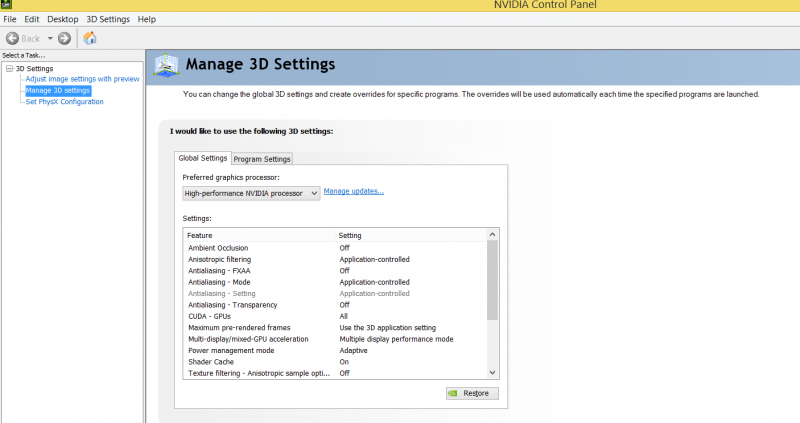The height and width of the screenshot is (423, 800).
Task: Click settings list scroll down arrow
Action: pyautogui.click(x=492, y=373)
